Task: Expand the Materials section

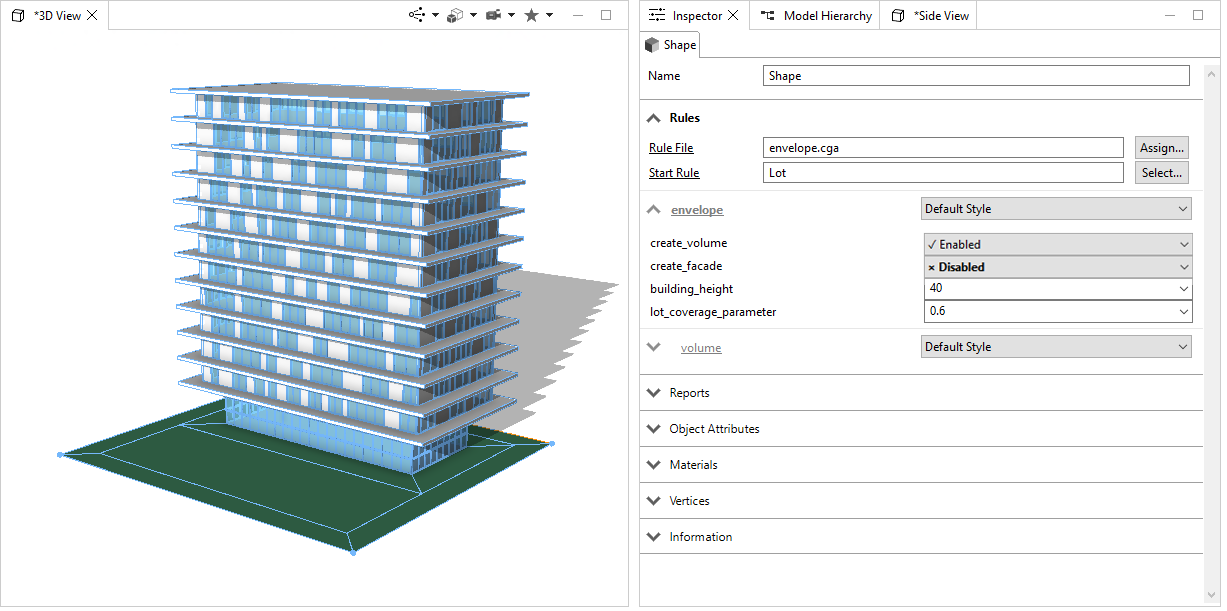Action: click(x=653, y=464)
